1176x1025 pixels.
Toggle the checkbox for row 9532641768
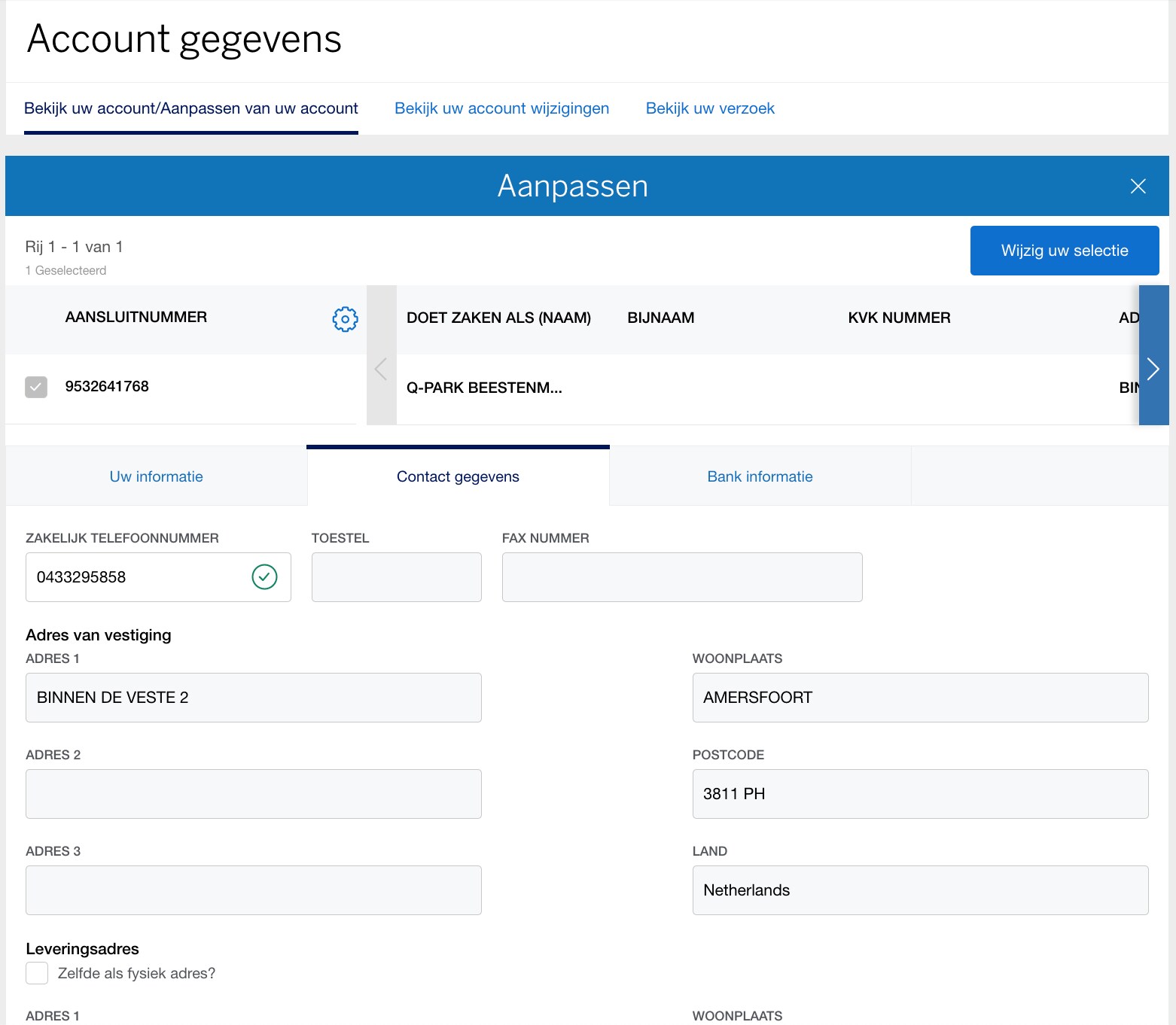point(35,386)
